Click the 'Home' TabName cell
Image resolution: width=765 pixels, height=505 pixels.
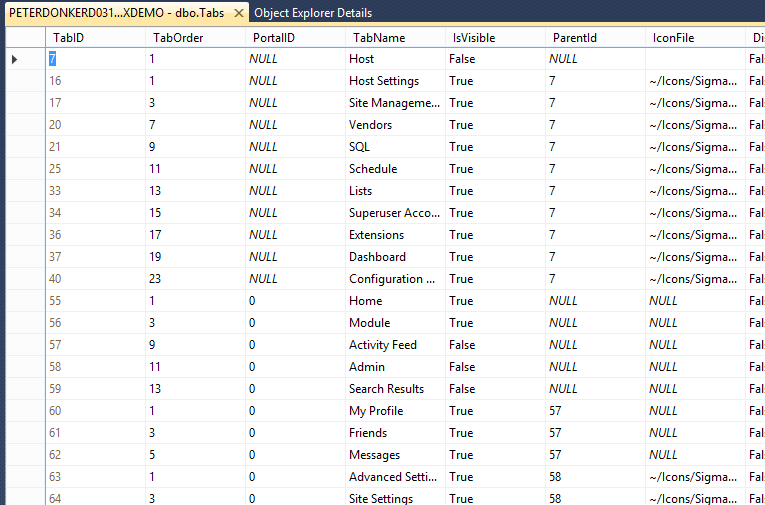coord(395,301)
